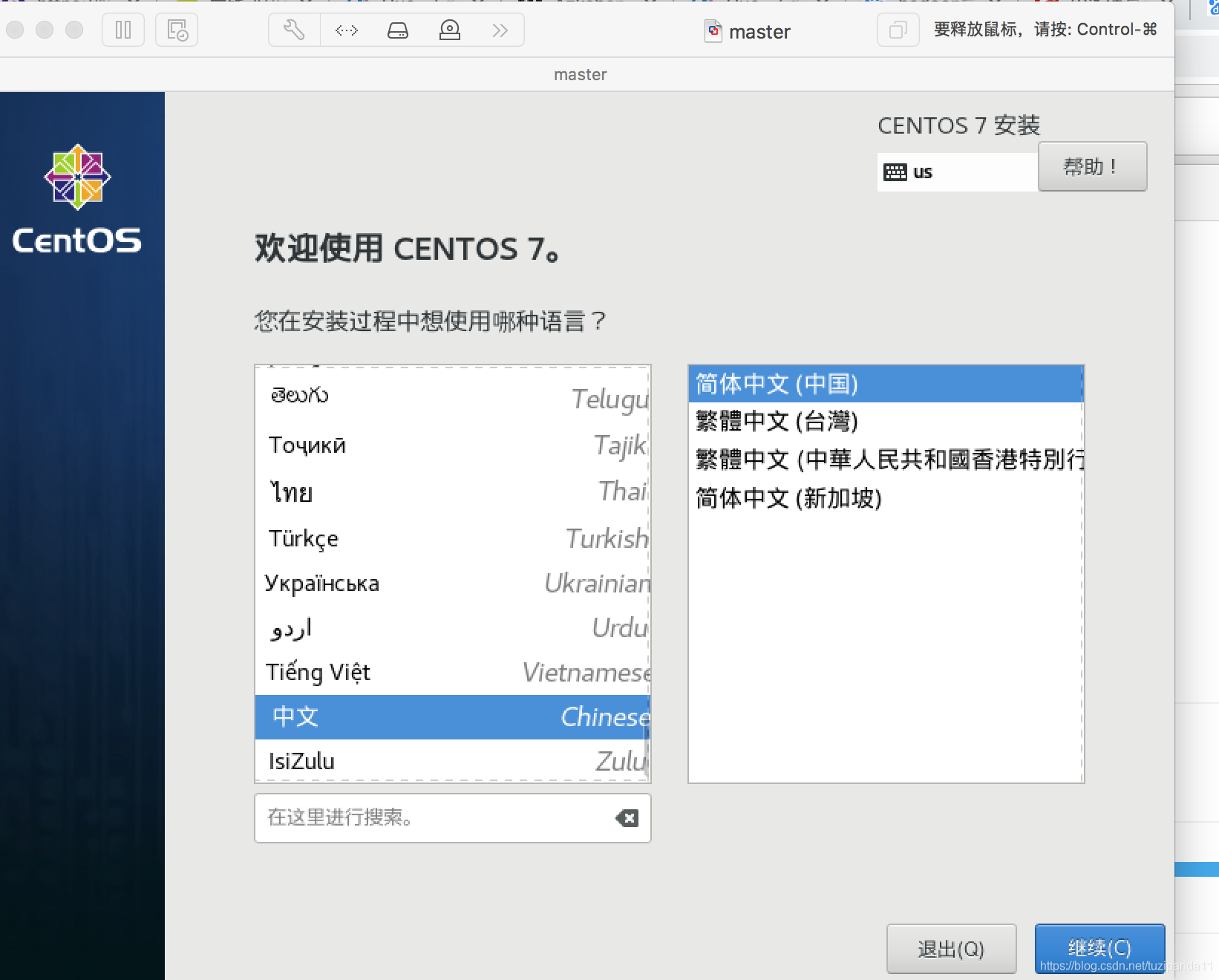The width and height of the screenshot is (1219, 980).
Task: Select 中文 Chinese language row
Action: 452,717
